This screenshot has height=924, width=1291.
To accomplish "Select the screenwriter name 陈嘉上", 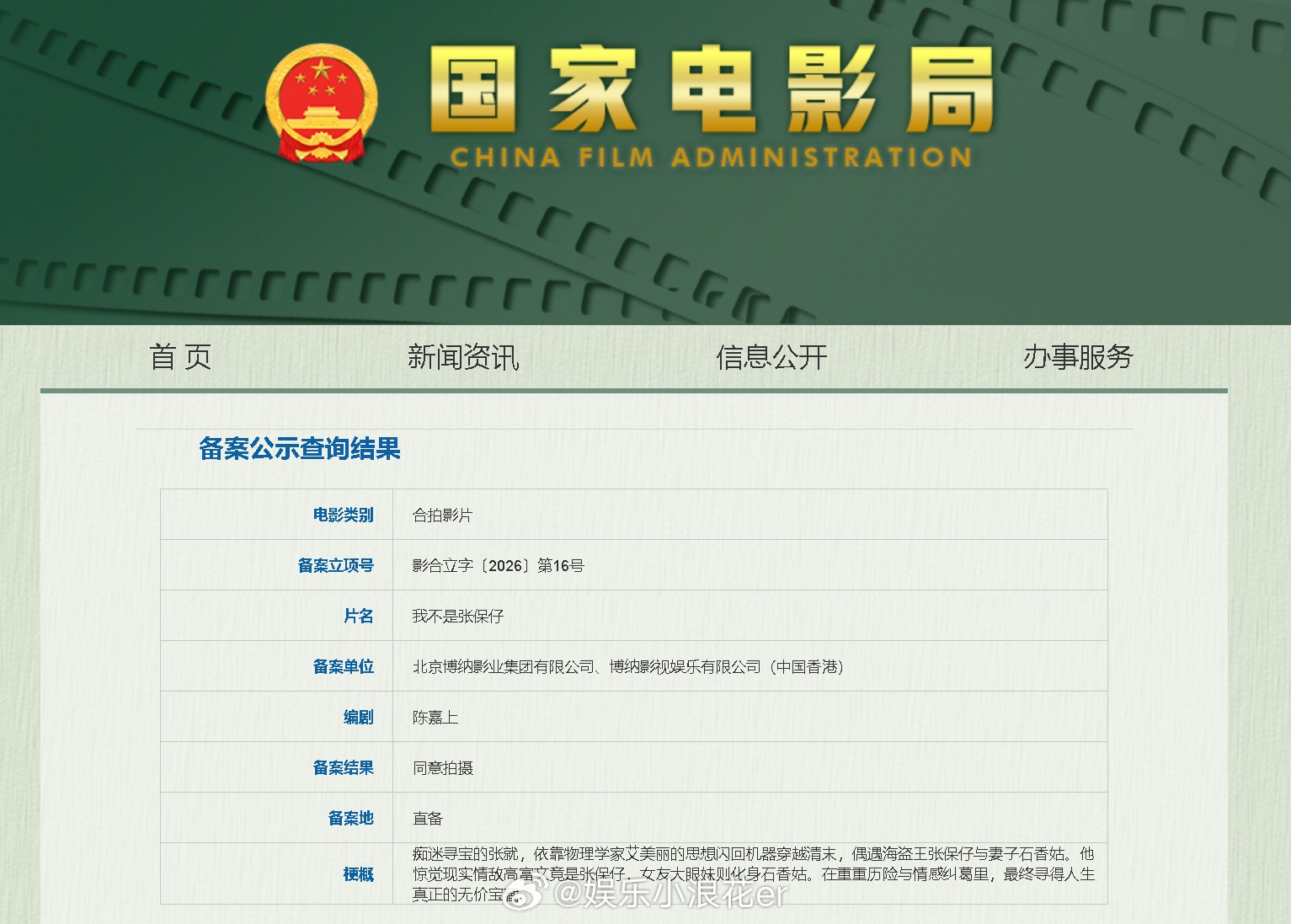I will click(x=435, y=718).
